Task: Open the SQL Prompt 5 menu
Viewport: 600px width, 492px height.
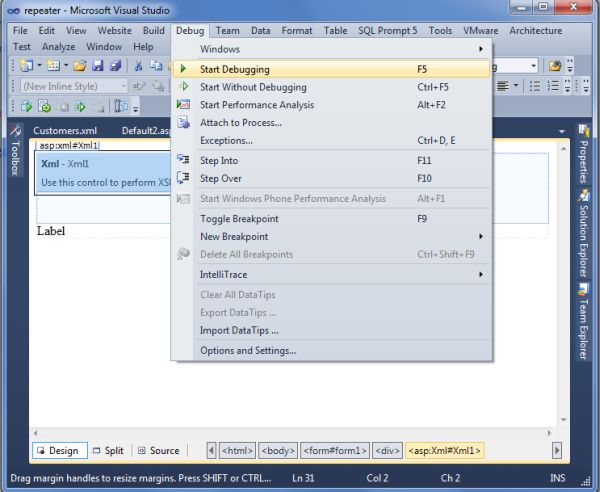Action: click(x=388, y=31)
